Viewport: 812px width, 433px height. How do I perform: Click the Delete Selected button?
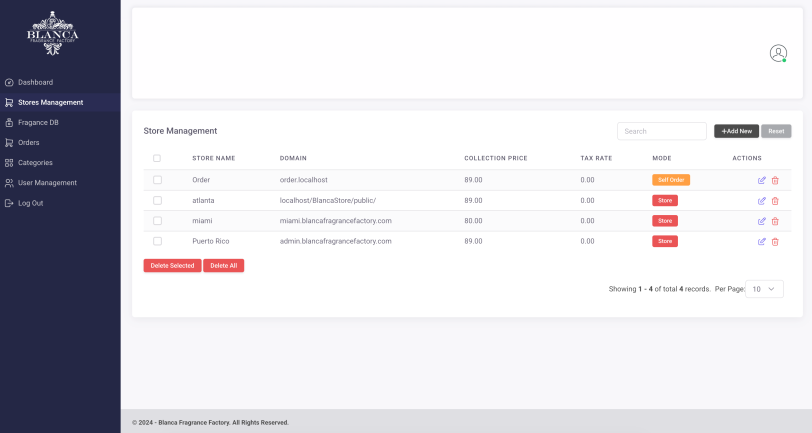(172, 266)
